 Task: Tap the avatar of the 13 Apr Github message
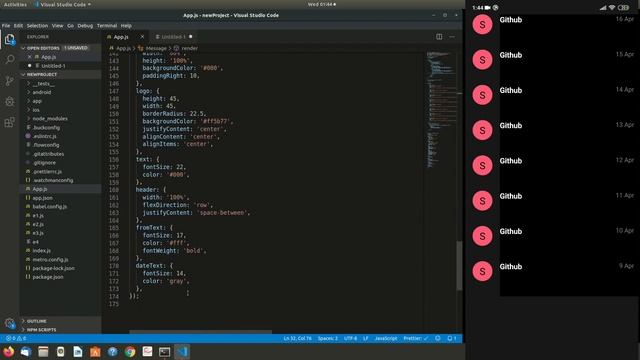coord(482,130)
